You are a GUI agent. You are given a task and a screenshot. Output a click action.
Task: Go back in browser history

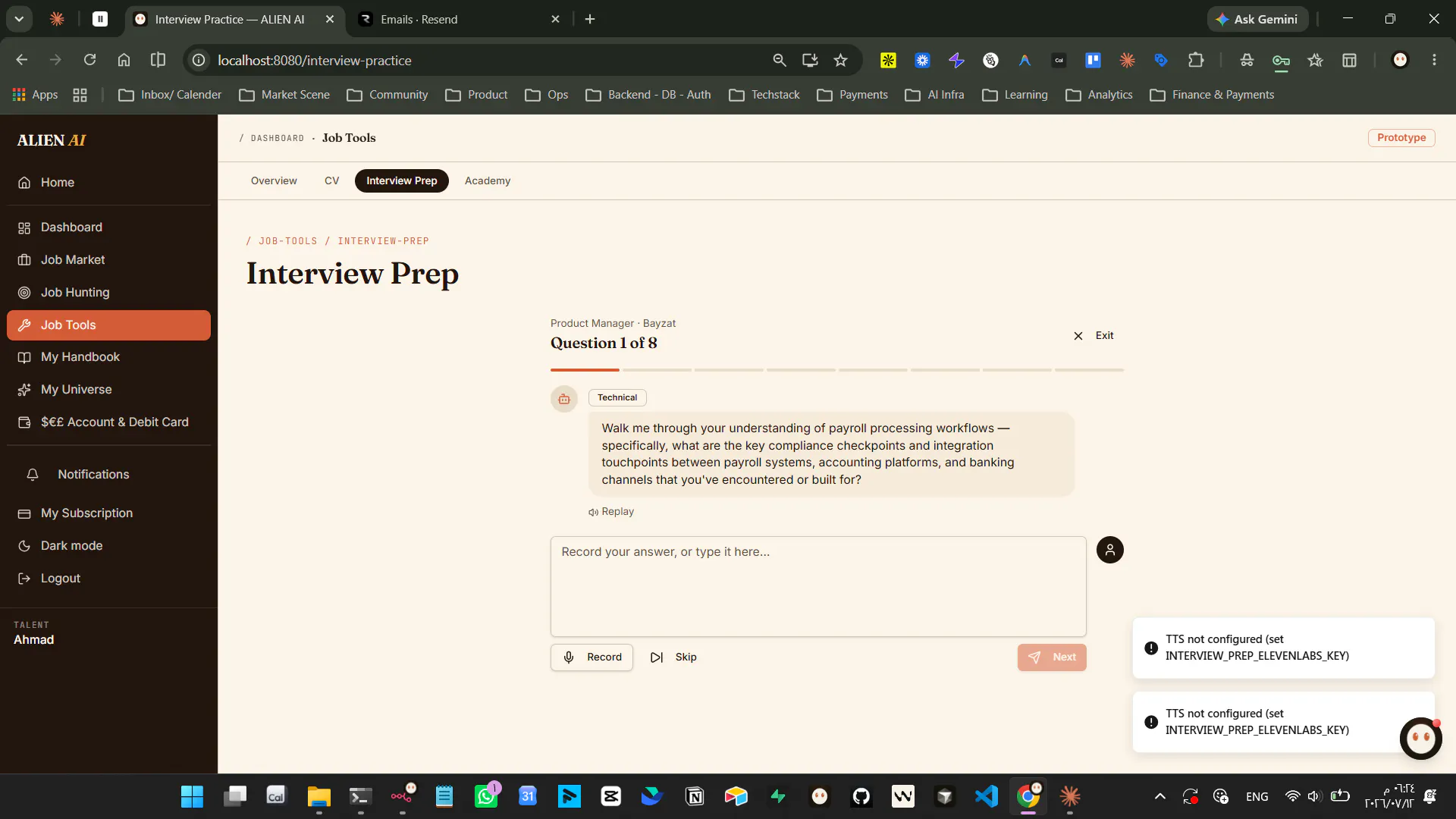pyautogui.click(x=21, y=61)
